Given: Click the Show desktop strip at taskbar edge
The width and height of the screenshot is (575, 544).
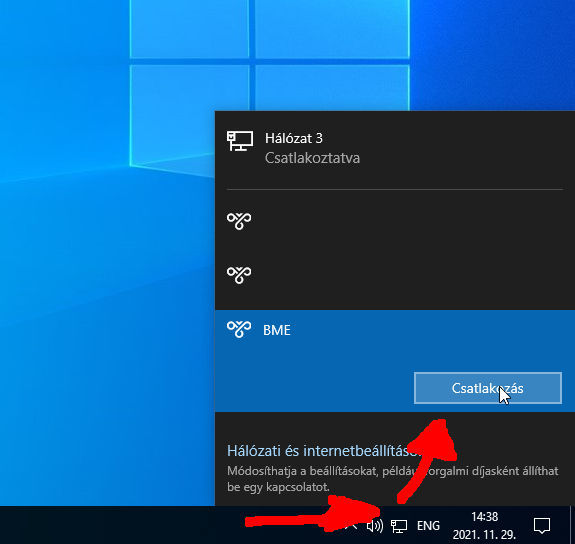Looking at the screenshot, I should click(x=572, y=525).
